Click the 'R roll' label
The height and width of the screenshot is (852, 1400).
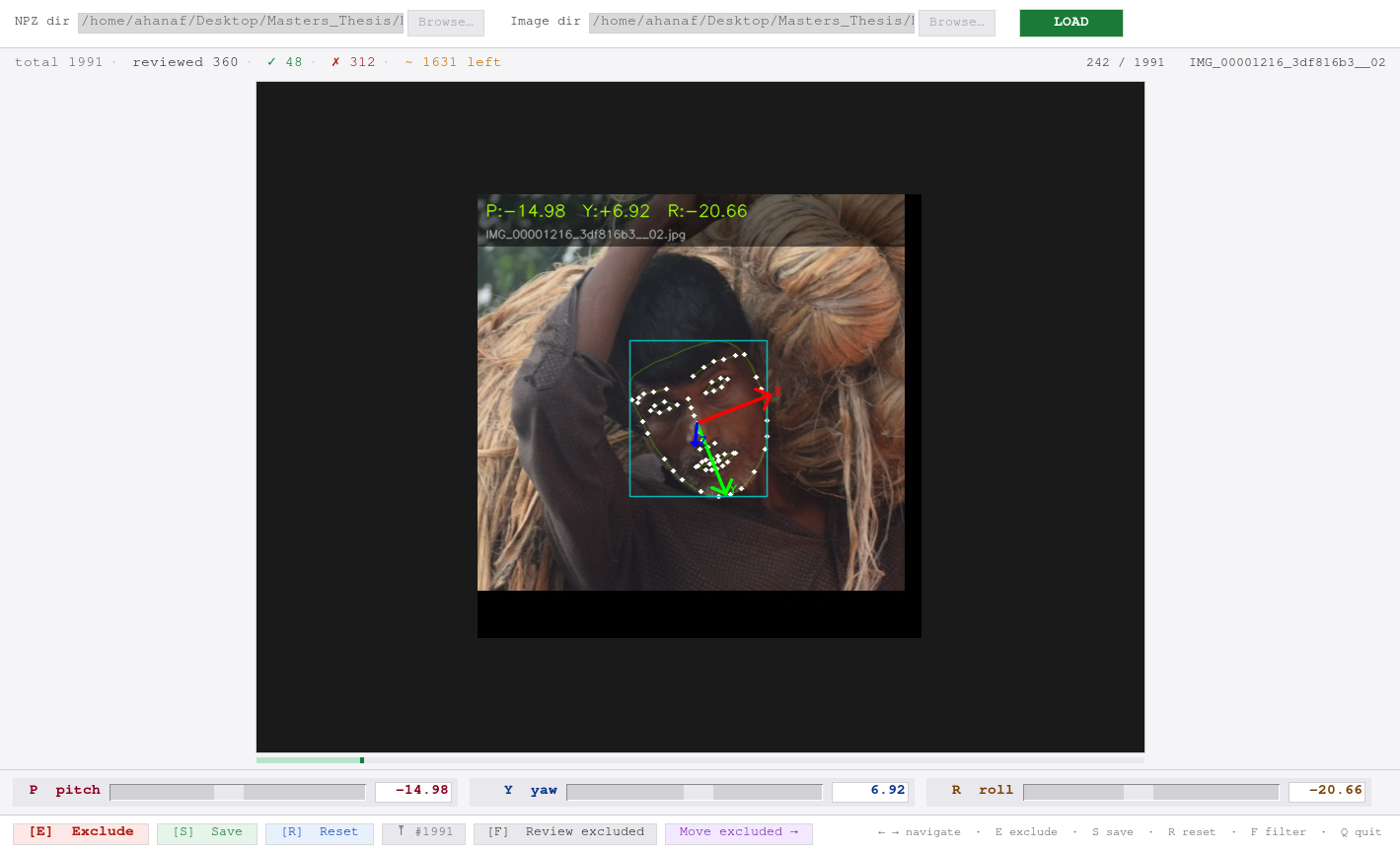point(983,791)
